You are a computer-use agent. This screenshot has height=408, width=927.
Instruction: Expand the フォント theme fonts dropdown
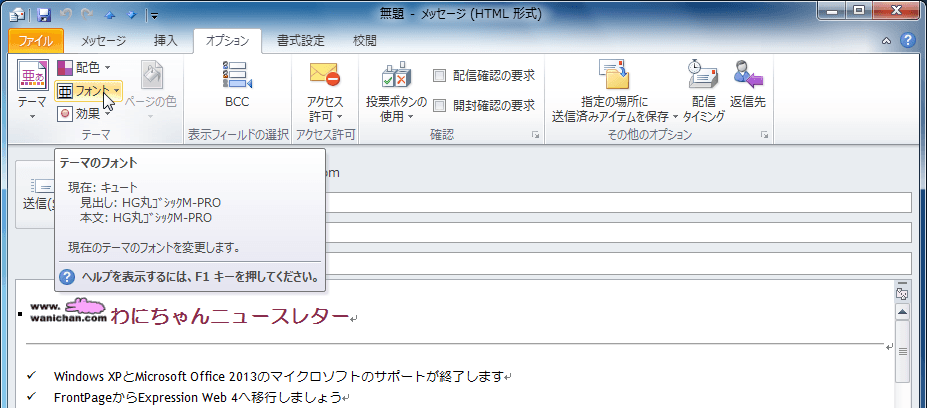89,91
